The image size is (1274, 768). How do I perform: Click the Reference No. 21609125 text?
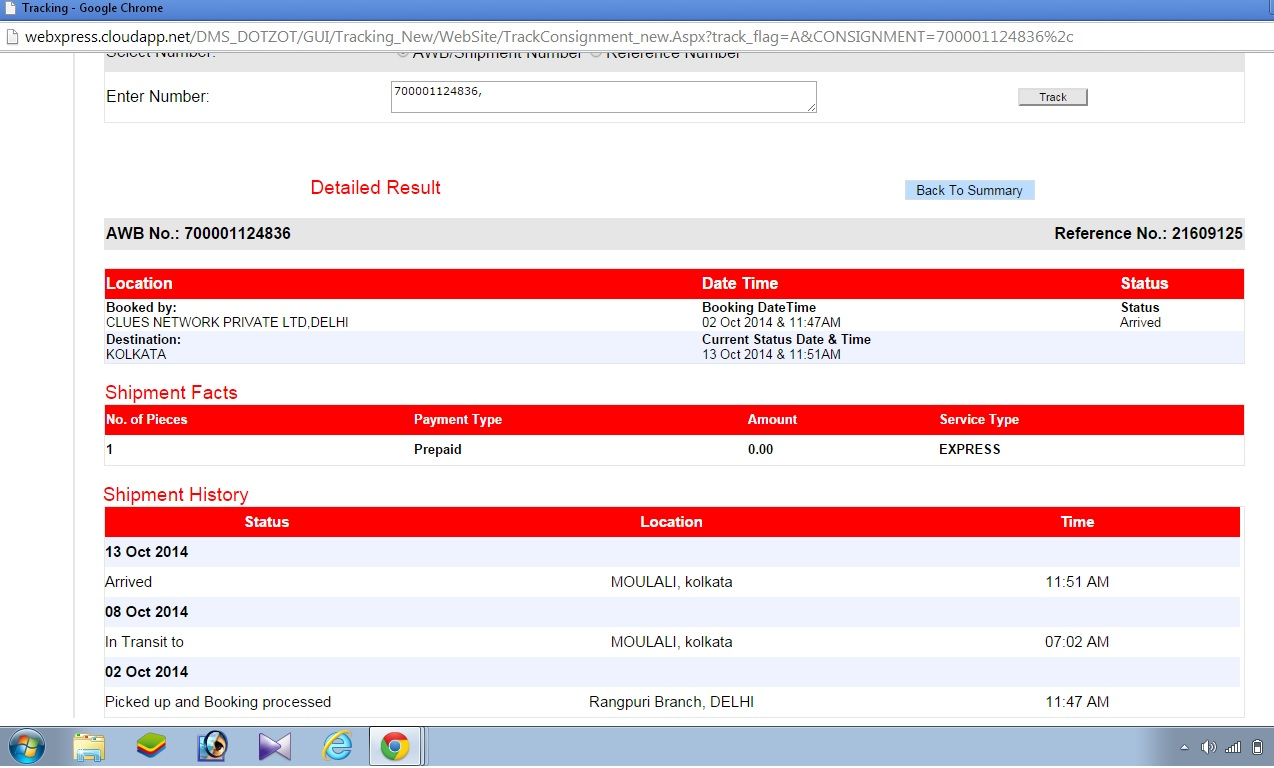pyautogui.click(x=1148, y=234)
